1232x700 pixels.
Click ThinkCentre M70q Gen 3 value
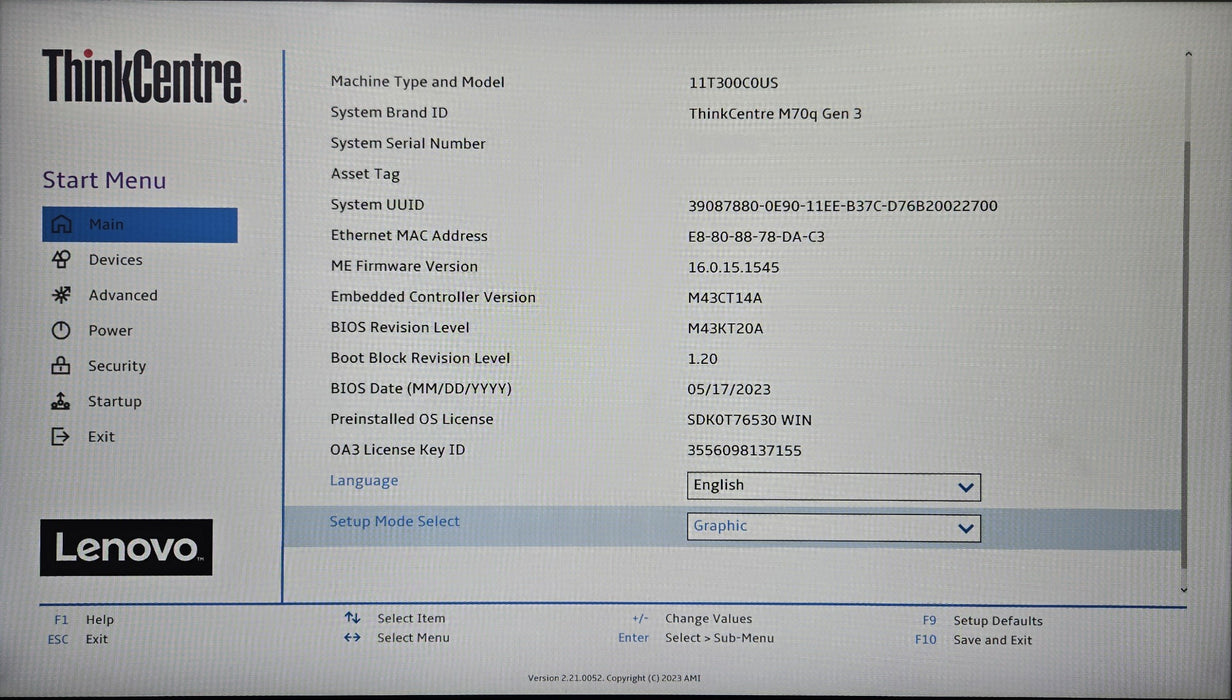tap(775, 114)
